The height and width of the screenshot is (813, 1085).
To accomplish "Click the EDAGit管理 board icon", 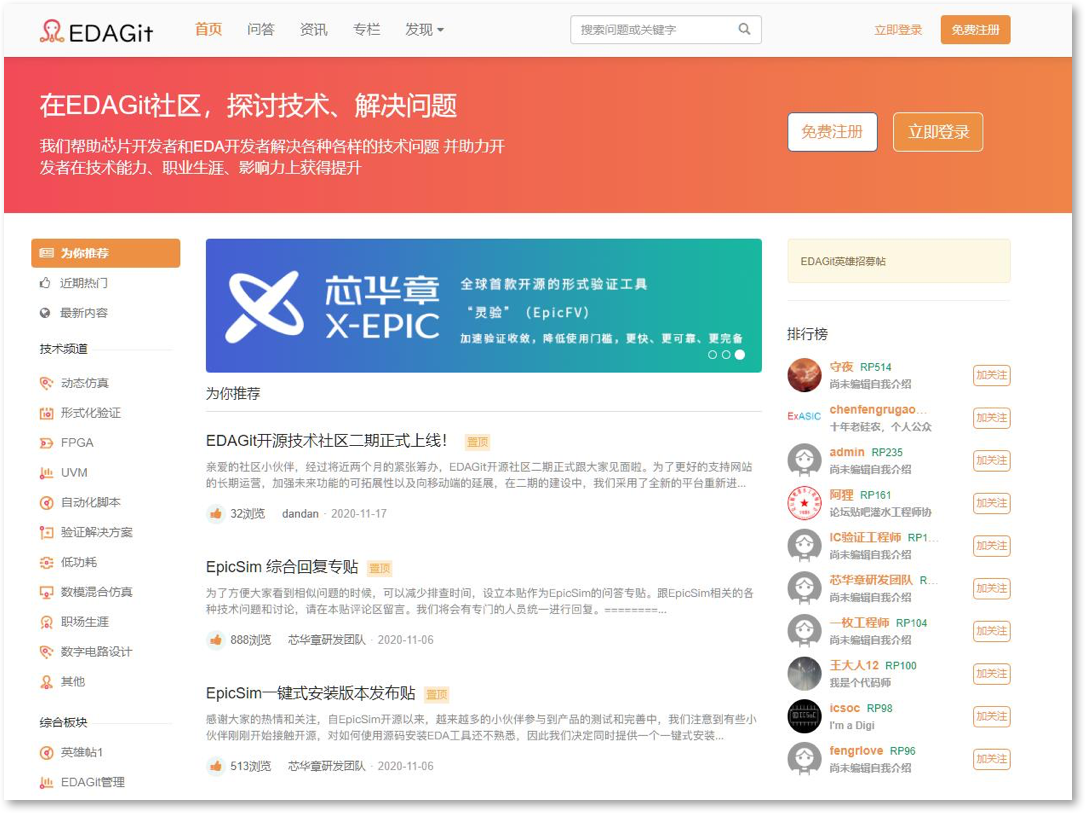I will (46, 783).
